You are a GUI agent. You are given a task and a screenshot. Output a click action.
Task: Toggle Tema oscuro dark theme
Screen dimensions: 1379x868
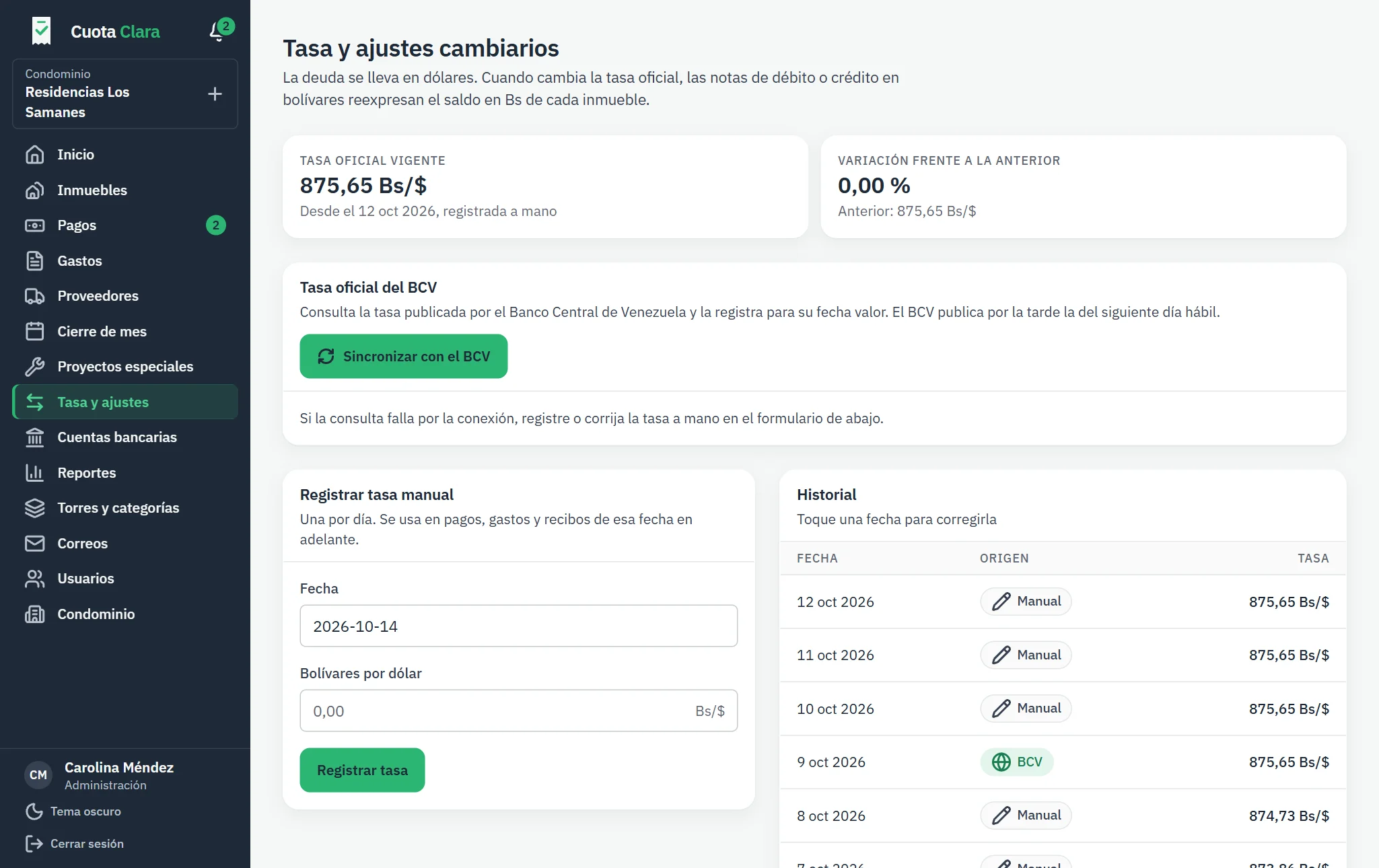coord(73,811)
